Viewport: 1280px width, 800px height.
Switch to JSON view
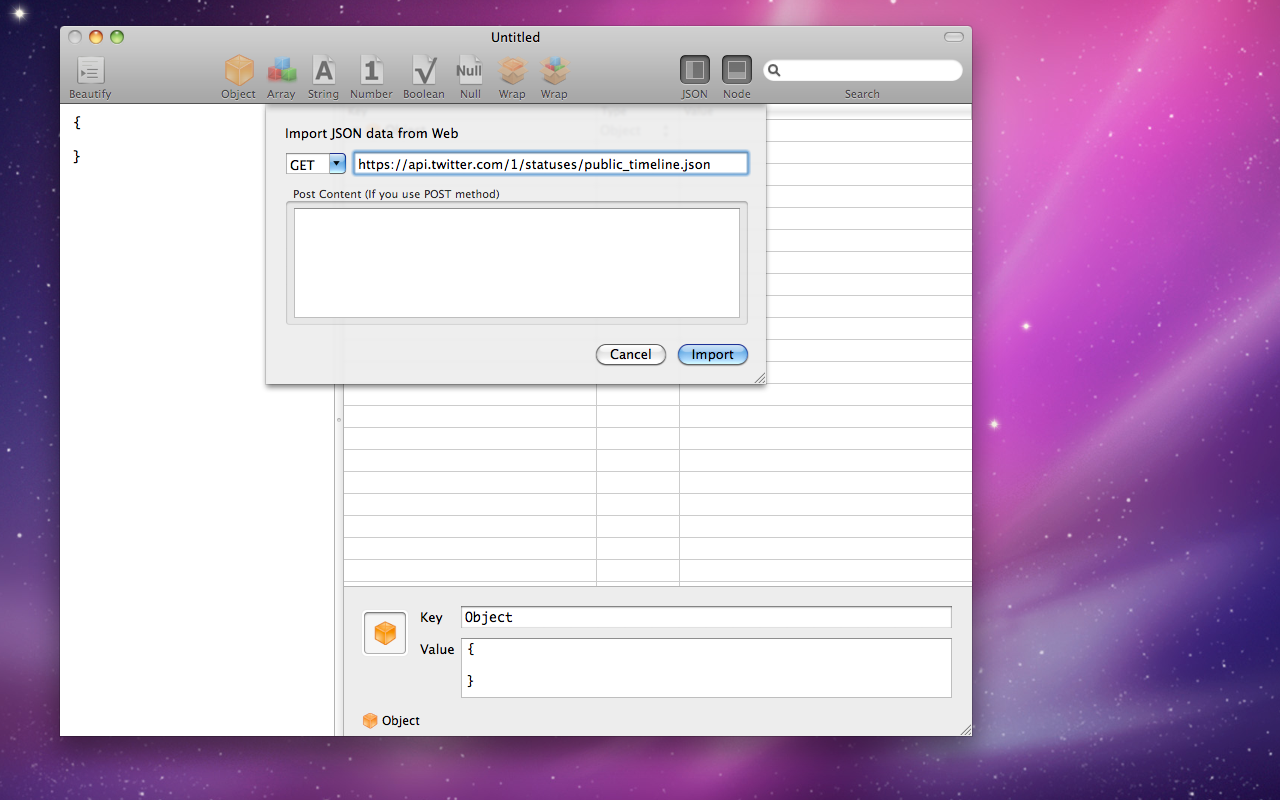[x=694, y=70]
